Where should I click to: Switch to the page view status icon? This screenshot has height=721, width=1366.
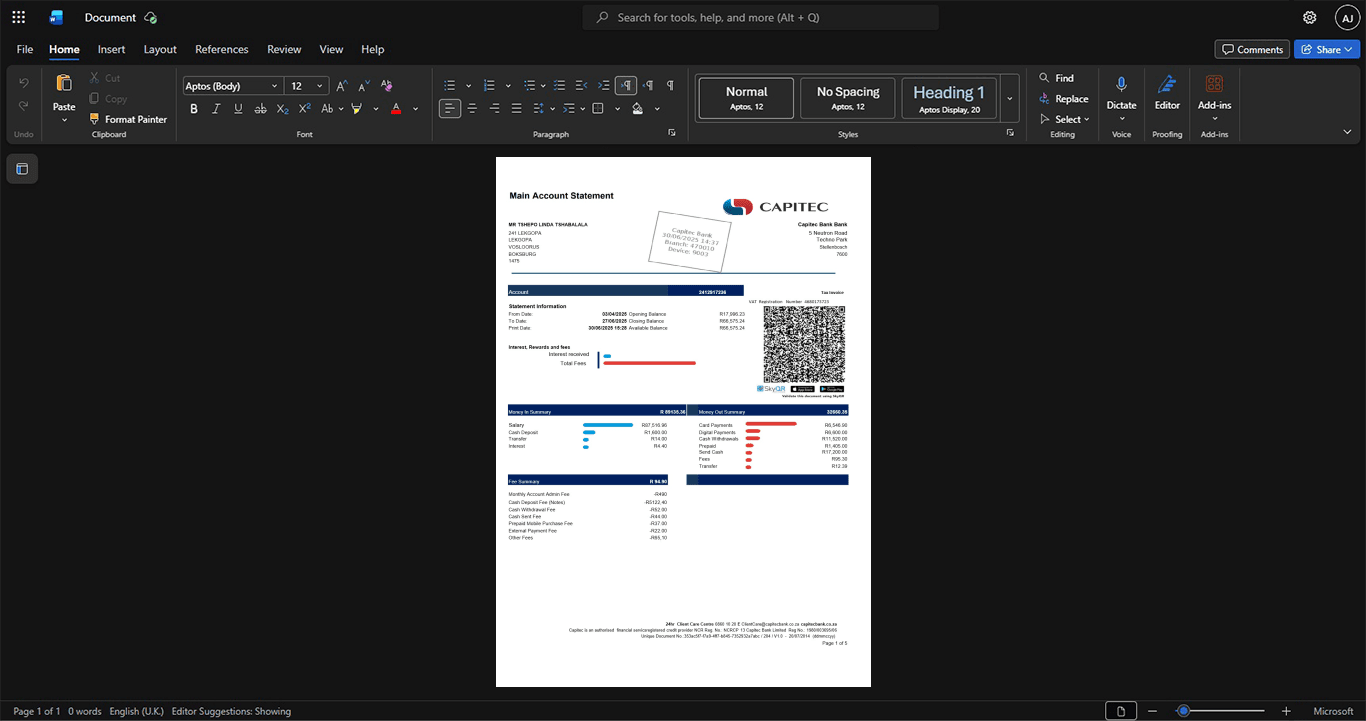(x=1121, y=711)
